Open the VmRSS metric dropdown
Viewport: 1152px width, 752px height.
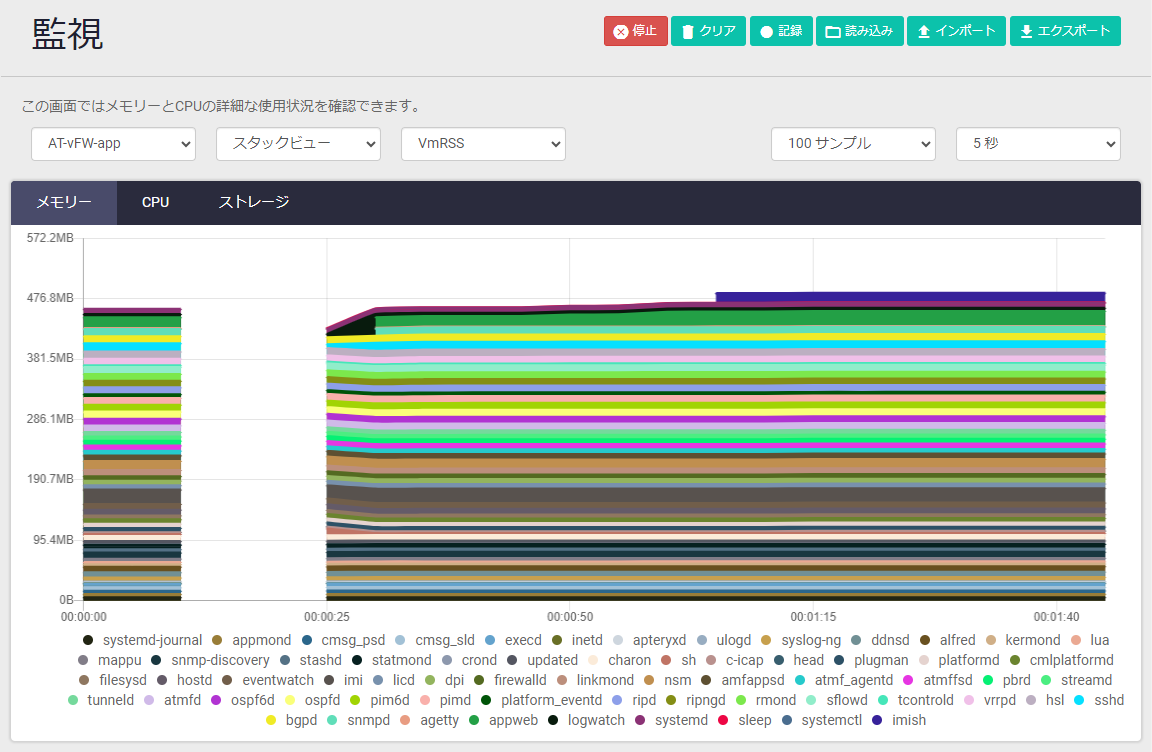pos(483,143)
